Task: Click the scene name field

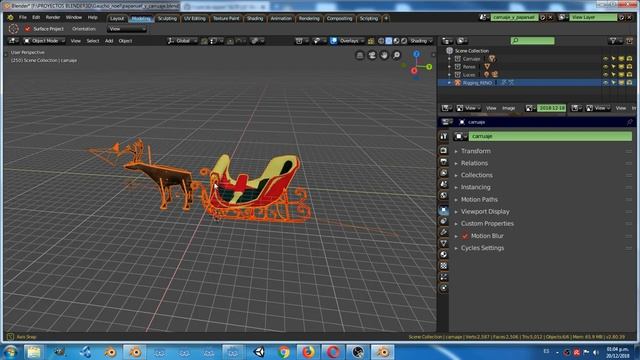Action: click(514, 18)
